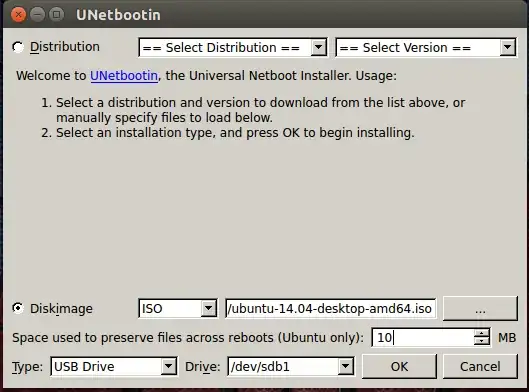
Task: Maximize the UNetbootin window
Action: (57, 15)
